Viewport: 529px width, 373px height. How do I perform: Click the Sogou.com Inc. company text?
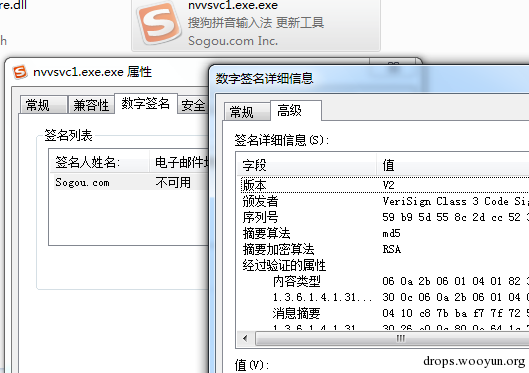click(x=233, y=41)
